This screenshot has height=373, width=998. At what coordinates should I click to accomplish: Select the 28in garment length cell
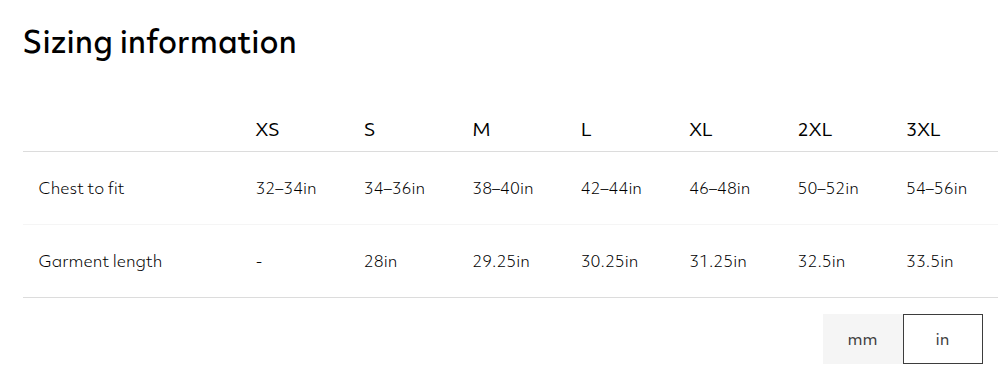(x=380, y=262)
